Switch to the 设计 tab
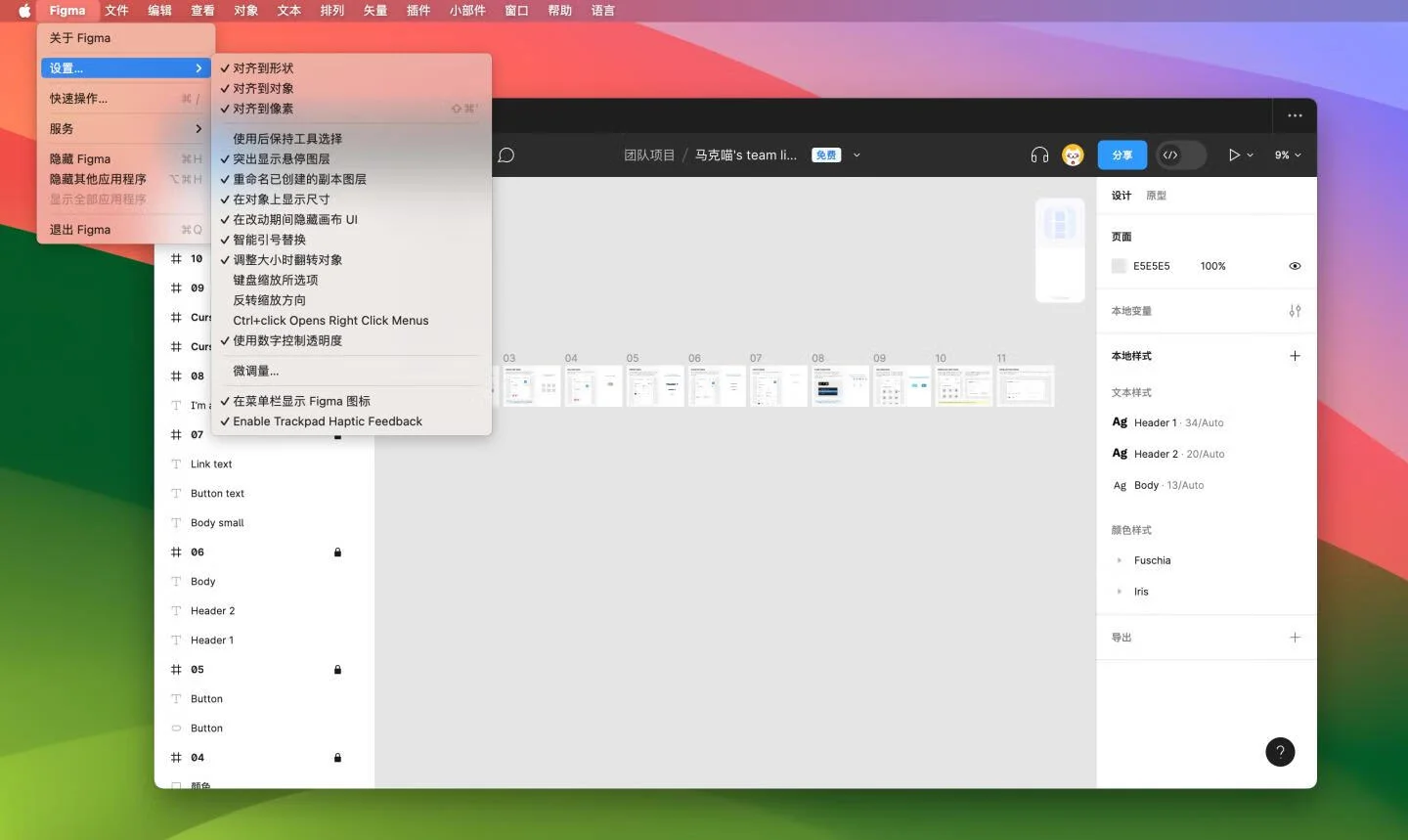 pyautogui.click(x=1122, y=196)
